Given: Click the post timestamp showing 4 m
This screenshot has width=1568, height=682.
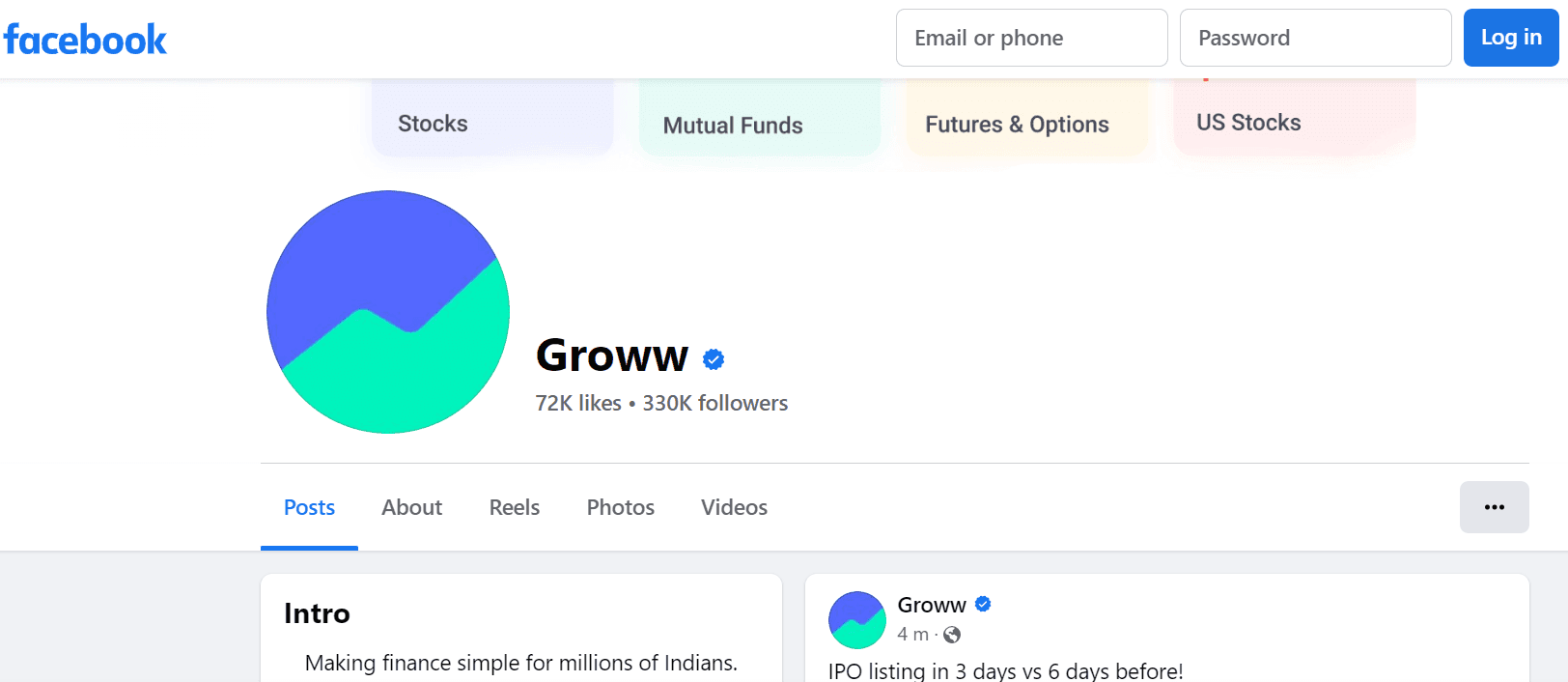Looking at the screenshot, I should point(912,635).
